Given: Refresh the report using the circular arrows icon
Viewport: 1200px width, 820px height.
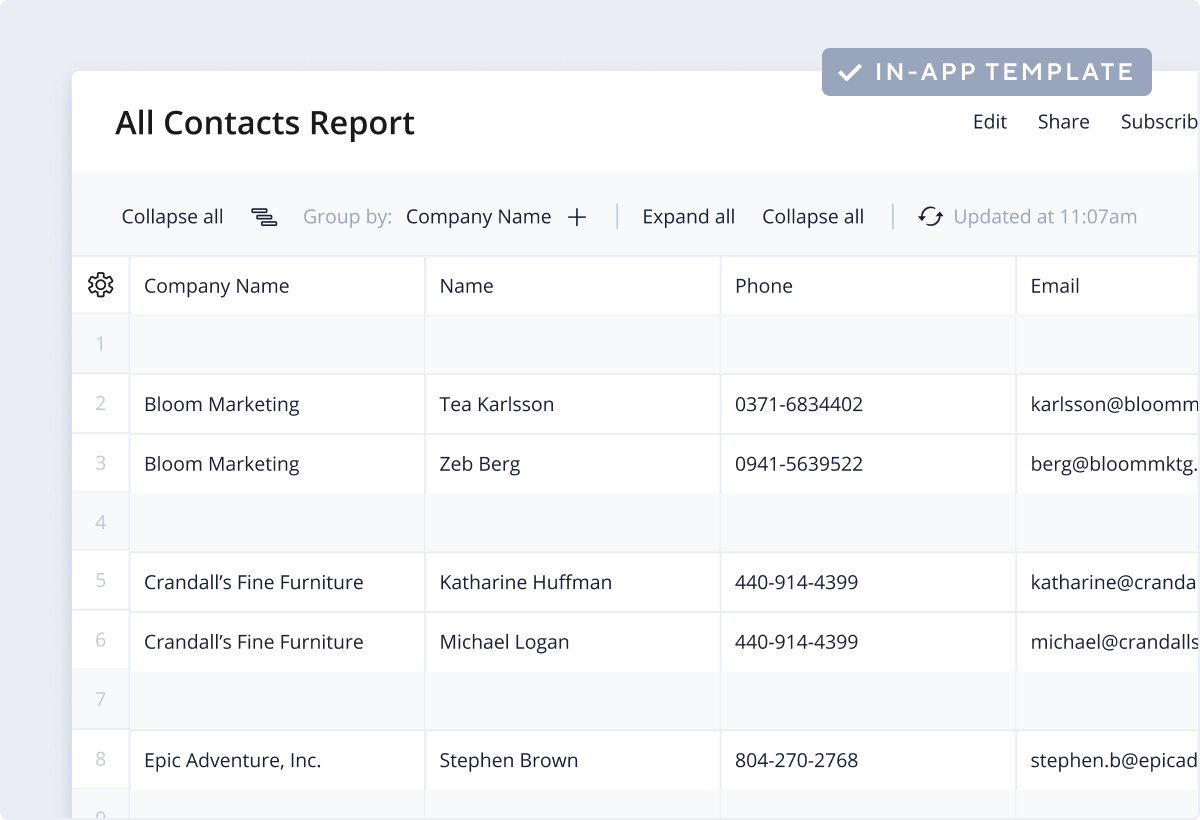Looking at the screenshot, I should tap(930, 216).
